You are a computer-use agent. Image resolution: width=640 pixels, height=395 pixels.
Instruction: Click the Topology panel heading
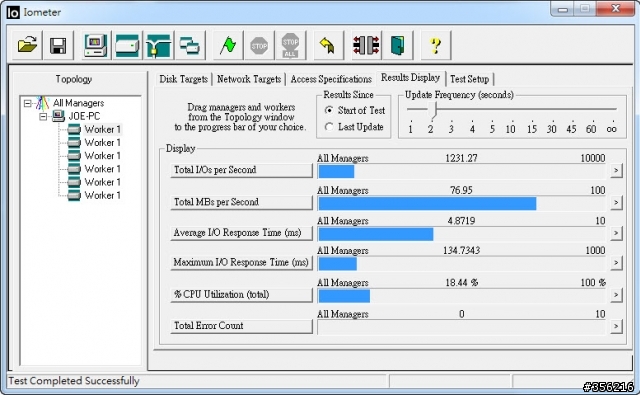(74, 79)
